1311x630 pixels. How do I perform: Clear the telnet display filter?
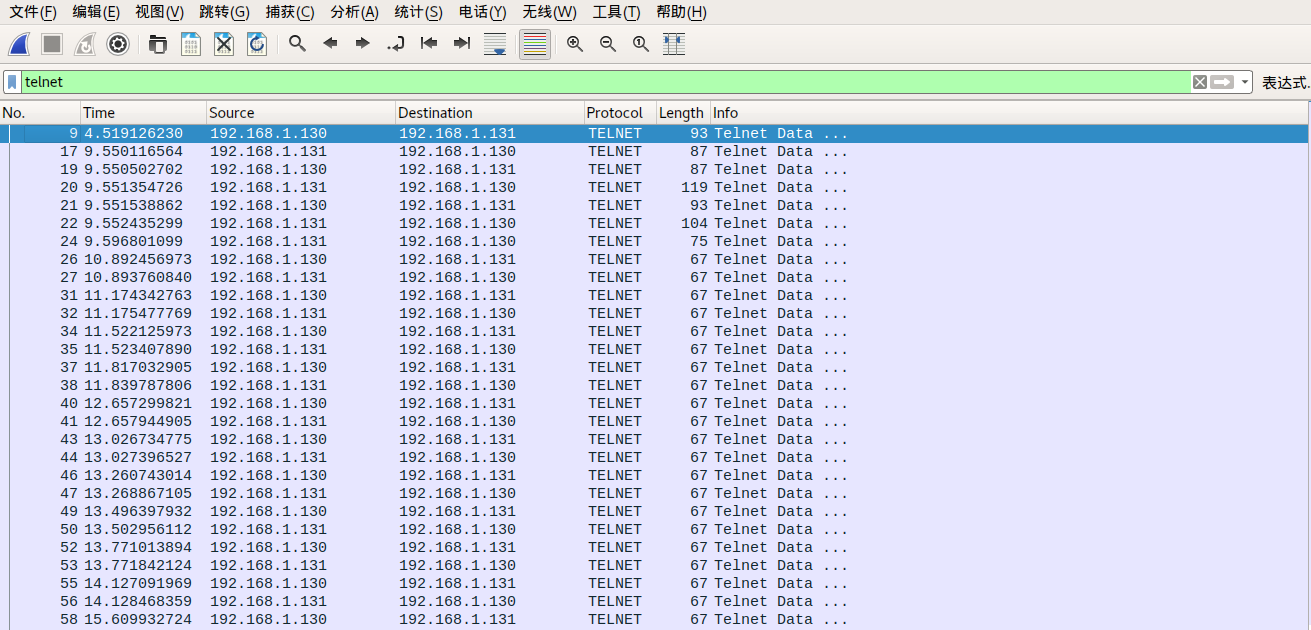[x=1200, y=82]
